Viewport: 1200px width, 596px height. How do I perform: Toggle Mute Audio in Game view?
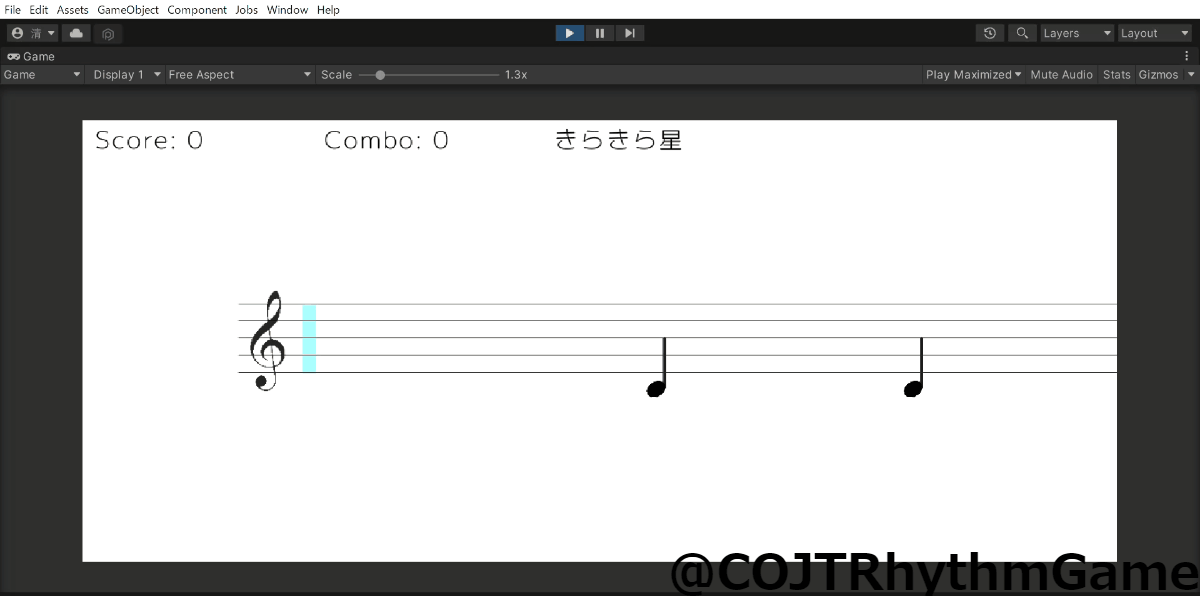(x=1061, y=75)
